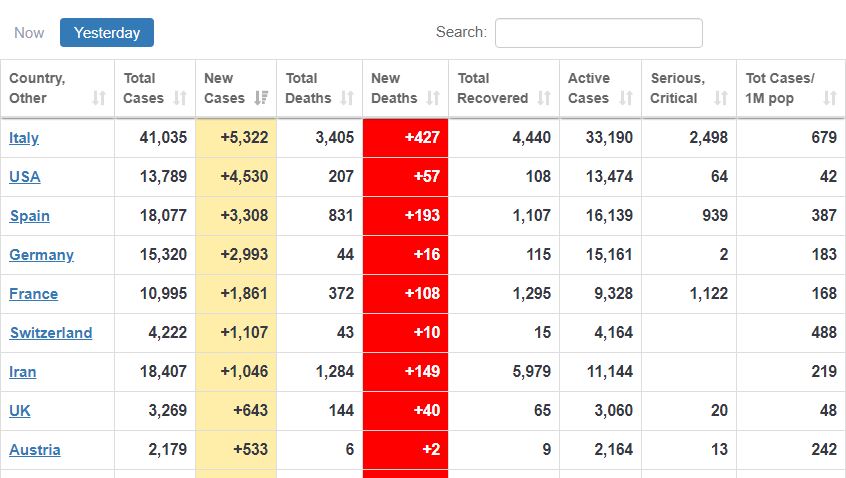This screenshot has width=846, height=478.
Task: Select the Yesterday tab
Action: pyautogui.click(x=107, y=33)
